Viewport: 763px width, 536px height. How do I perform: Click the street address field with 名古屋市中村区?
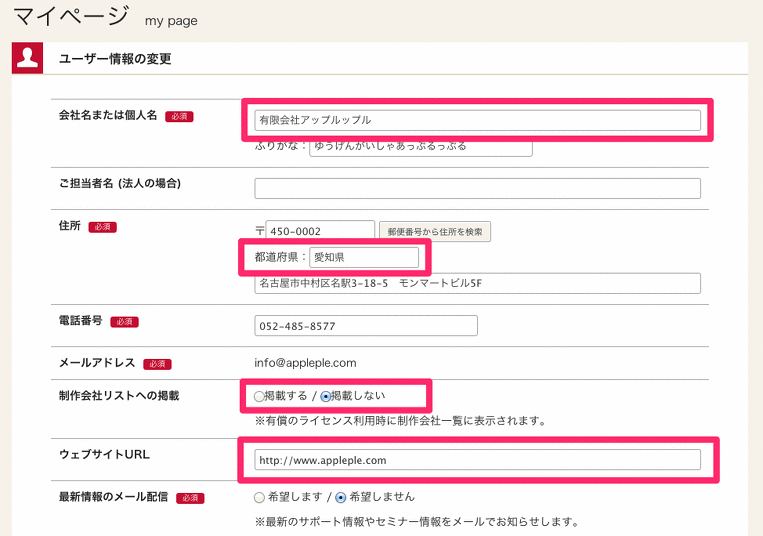[477, 283]
